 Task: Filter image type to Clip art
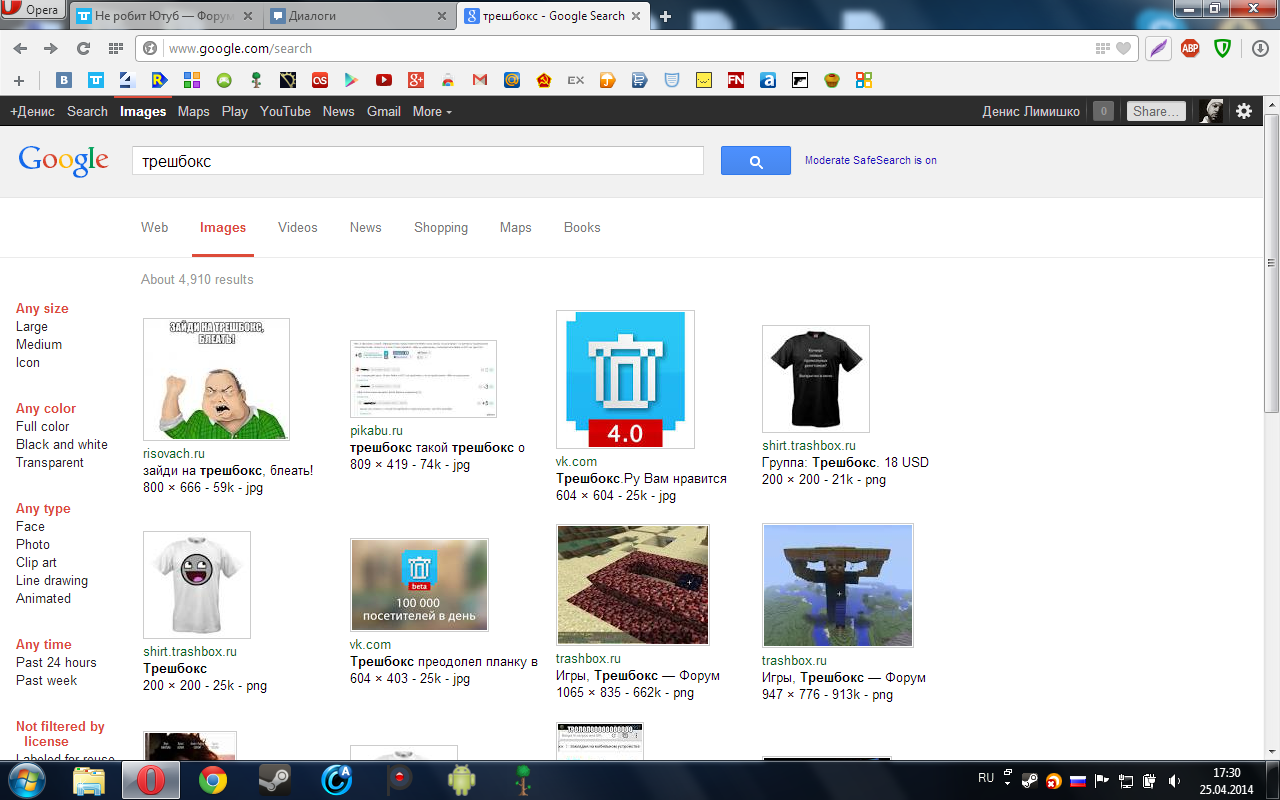pos(36,562)
